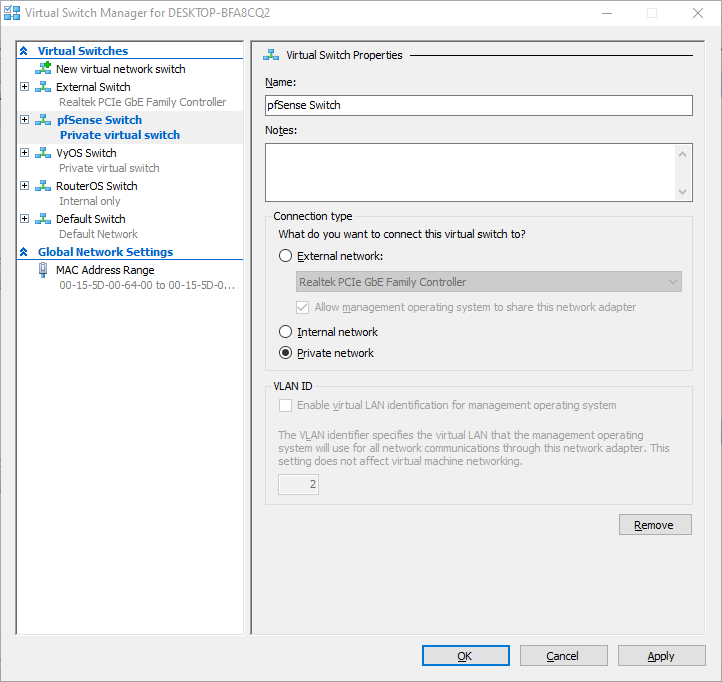Expand the External Switch tree node

pos(25,87)
